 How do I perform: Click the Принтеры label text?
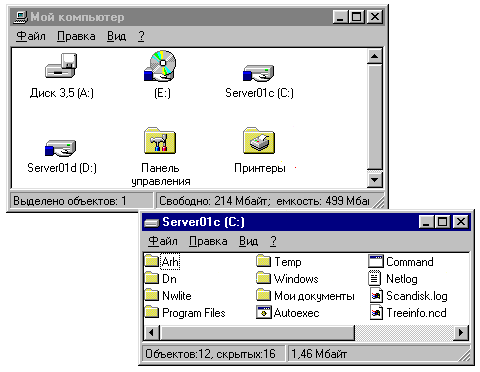coord(260,168)
